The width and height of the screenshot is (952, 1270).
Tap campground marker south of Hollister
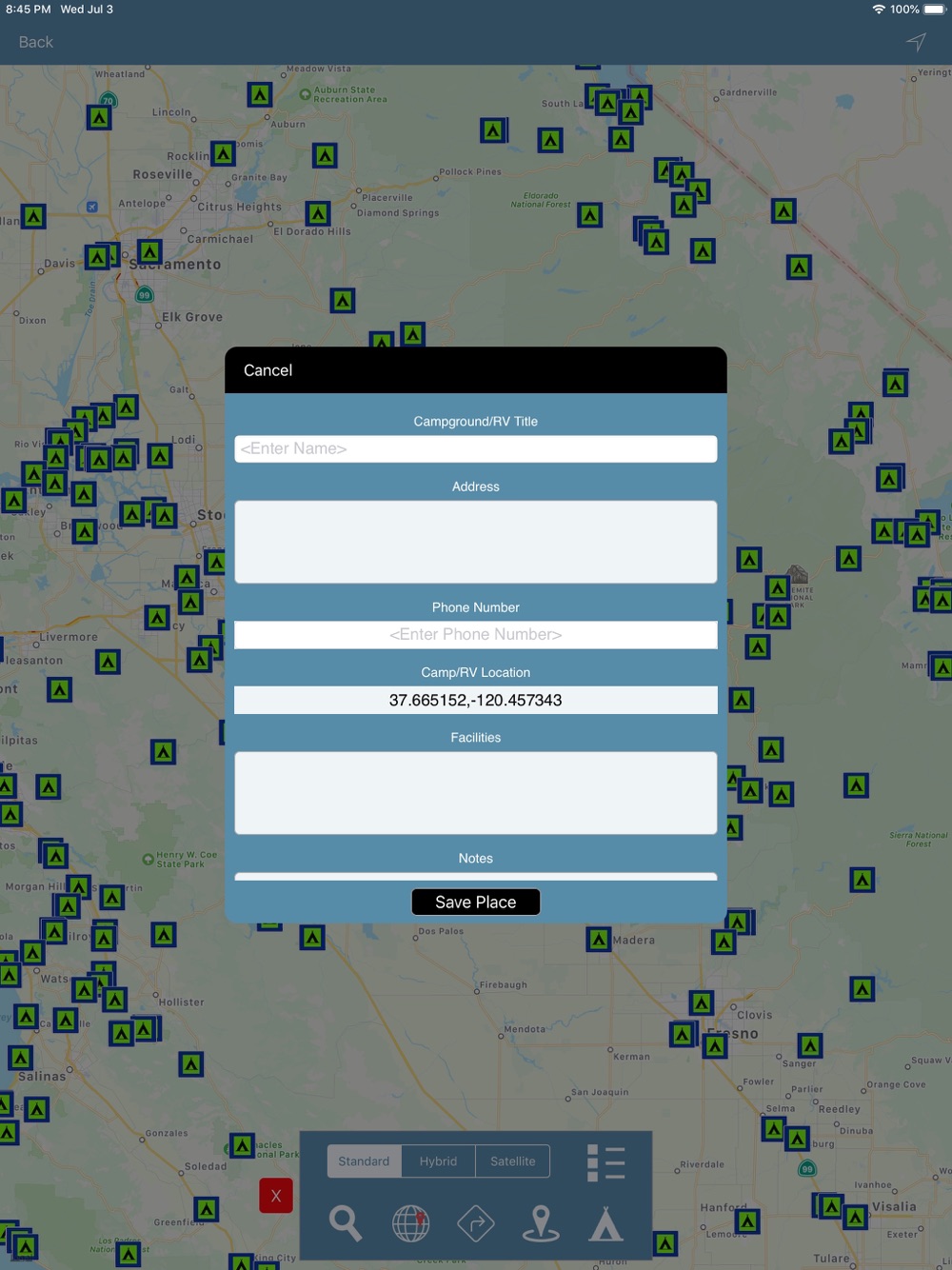tap(191, 1063)
